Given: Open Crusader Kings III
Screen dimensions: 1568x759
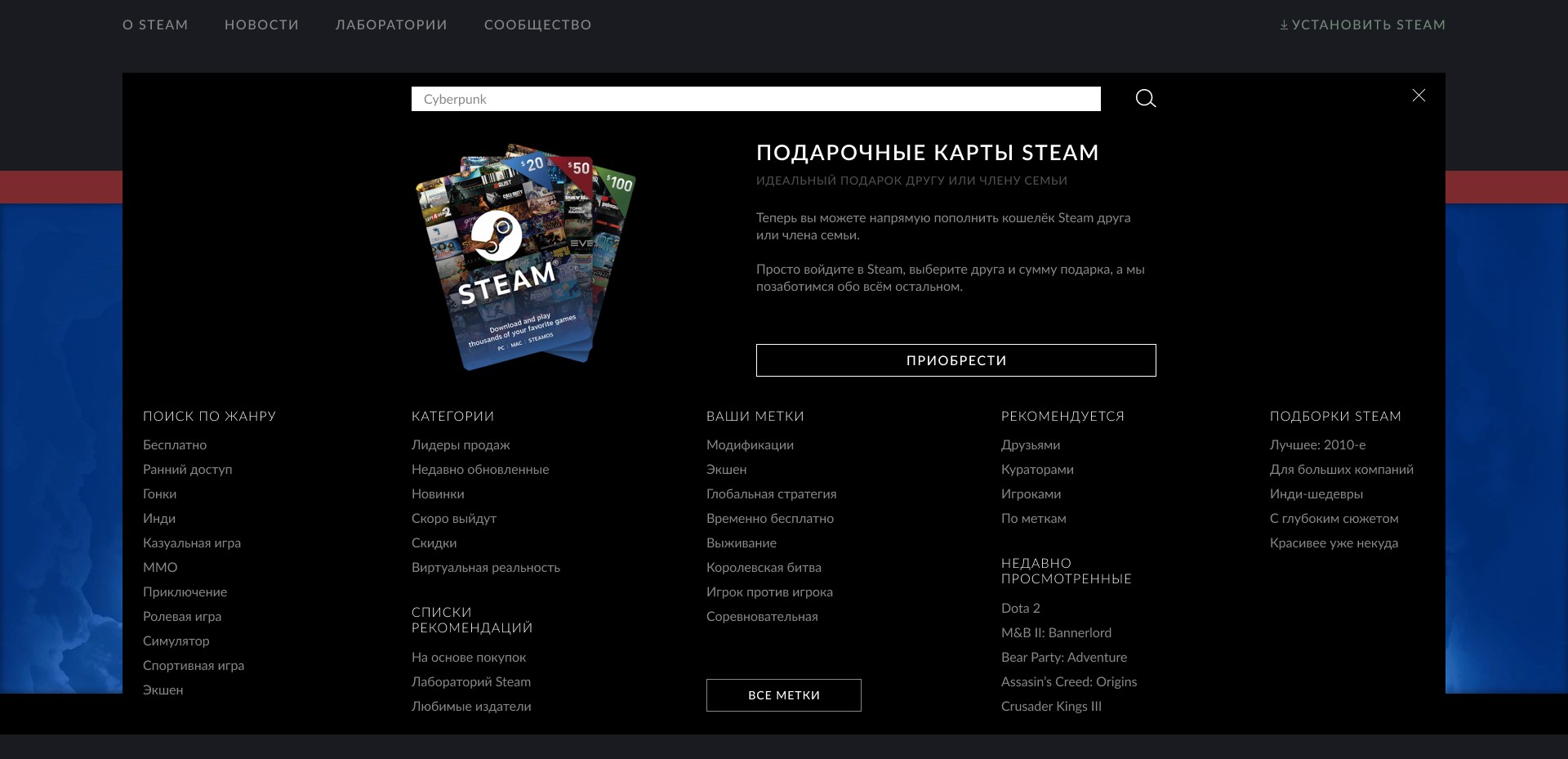Looking at the screenshot, I should pos(1051,707).
